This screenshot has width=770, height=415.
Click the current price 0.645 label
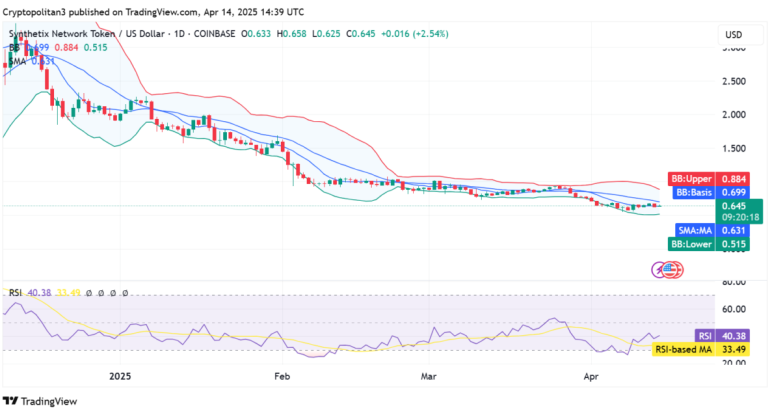(734, 206)
